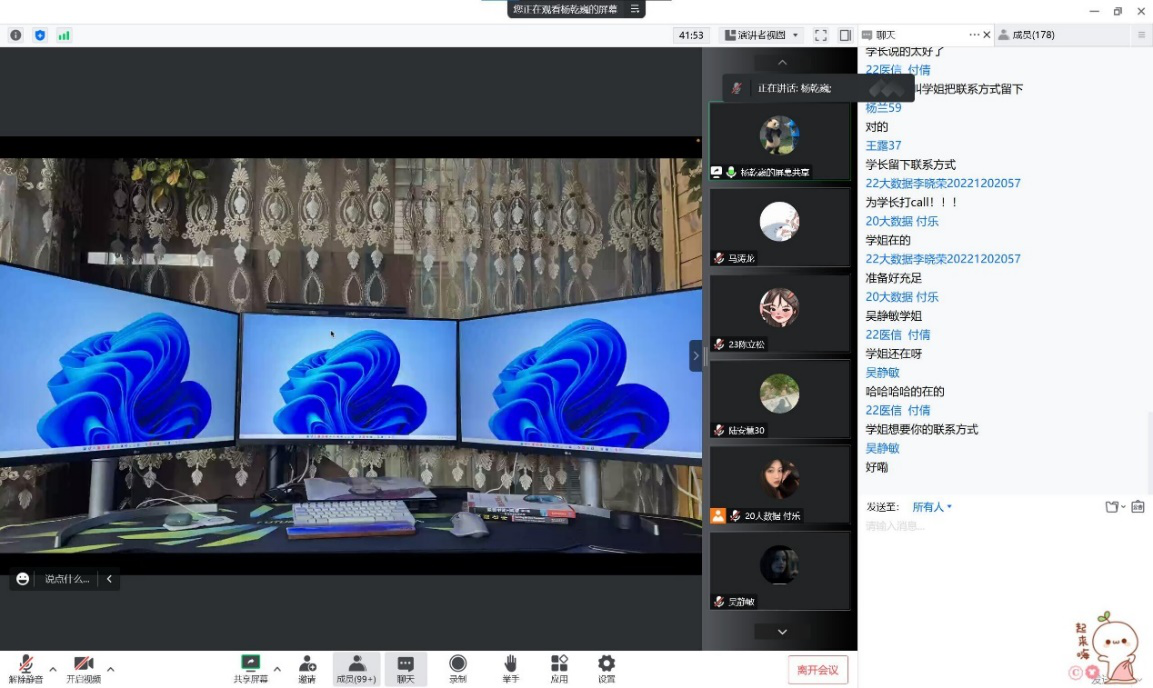Click chat message 学长留下联系方式
The image size is (1153, 688).
(x=910, y=165)
